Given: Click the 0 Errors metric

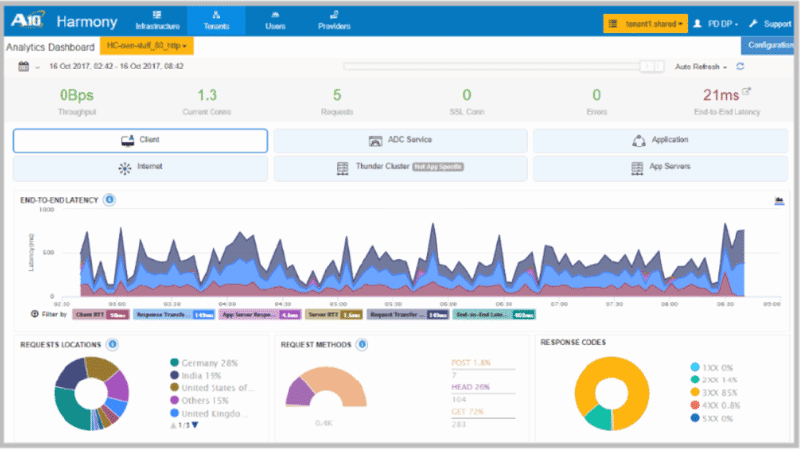Looking at the screenshot, I should pyautogui.click(x=596, y=102).
